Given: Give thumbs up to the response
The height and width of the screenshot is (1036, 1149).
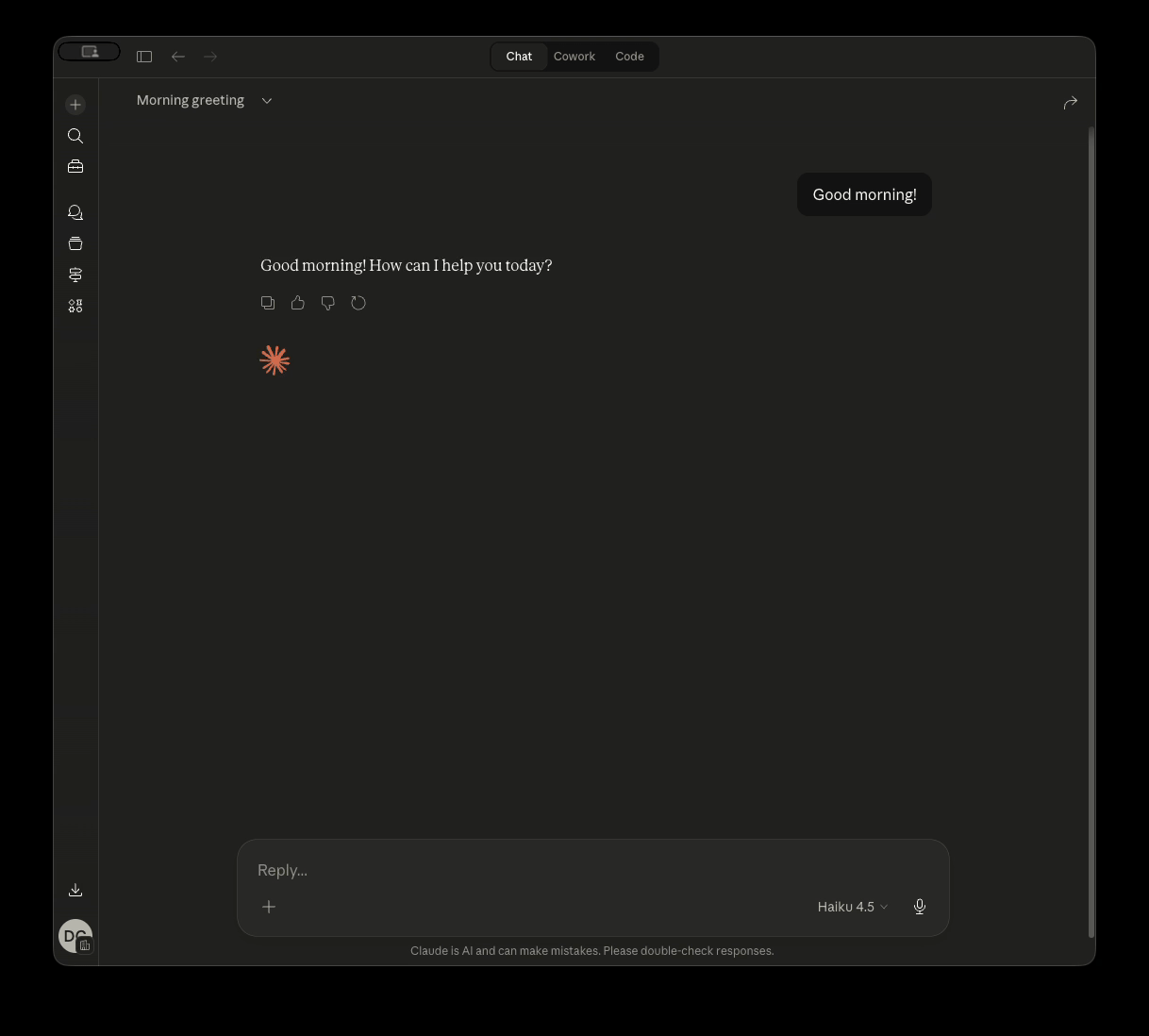Looking at the screenshot, I should [x=298, y=303].
